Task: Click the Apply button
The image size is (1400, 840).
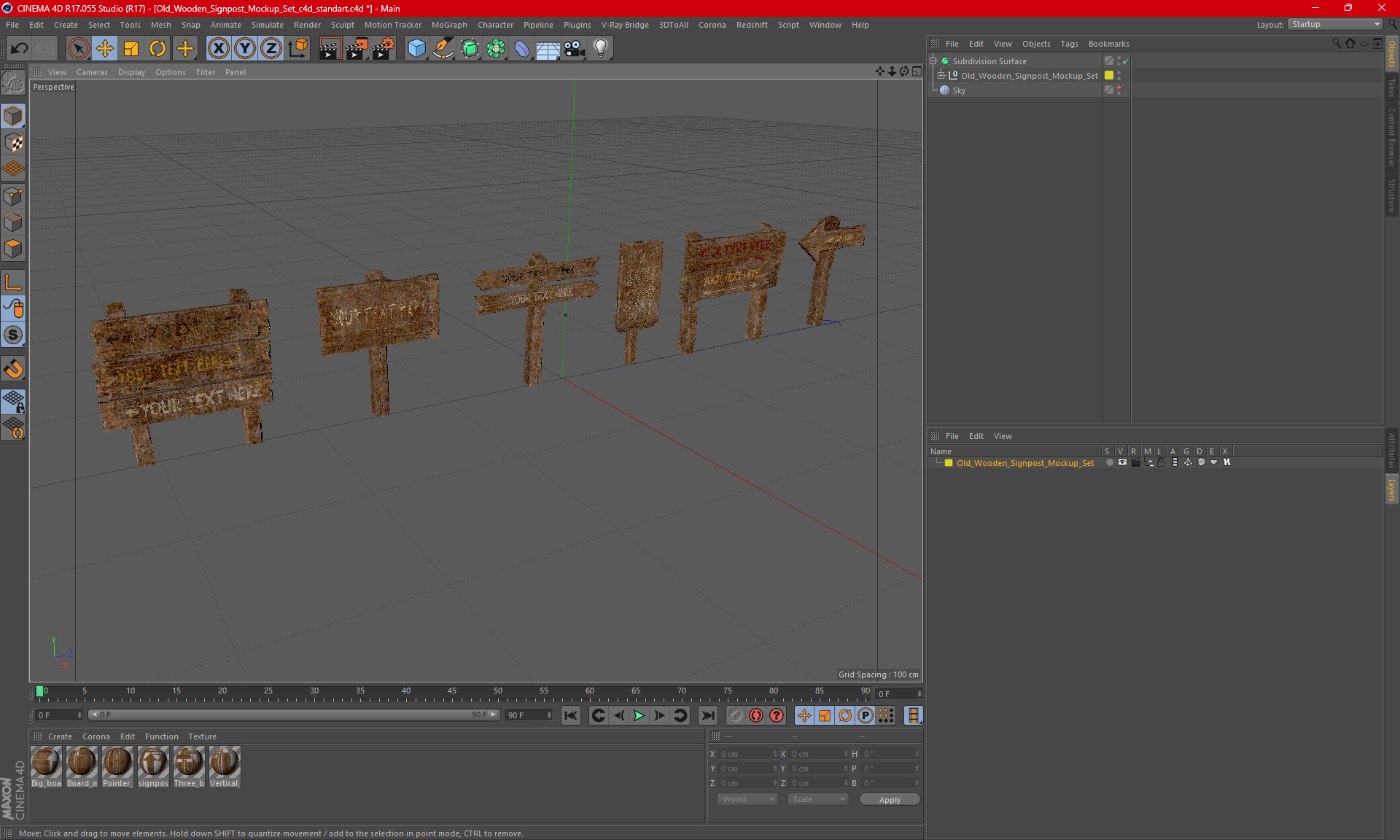Action: [x=889, y=800]
